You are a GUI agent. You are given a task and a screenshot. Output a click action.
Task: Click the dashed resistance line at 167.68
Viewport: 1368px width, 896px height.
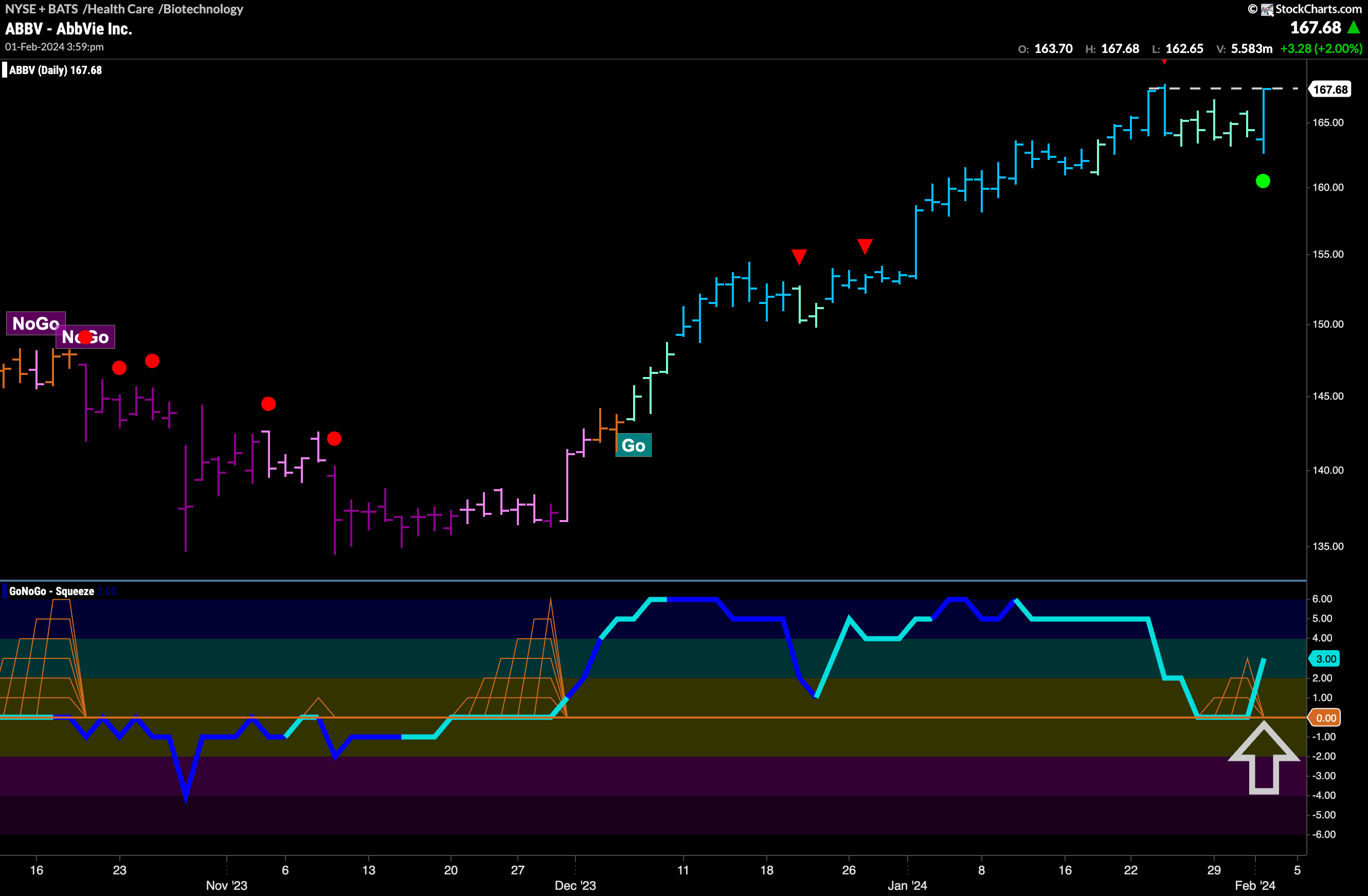(1222, 88)
